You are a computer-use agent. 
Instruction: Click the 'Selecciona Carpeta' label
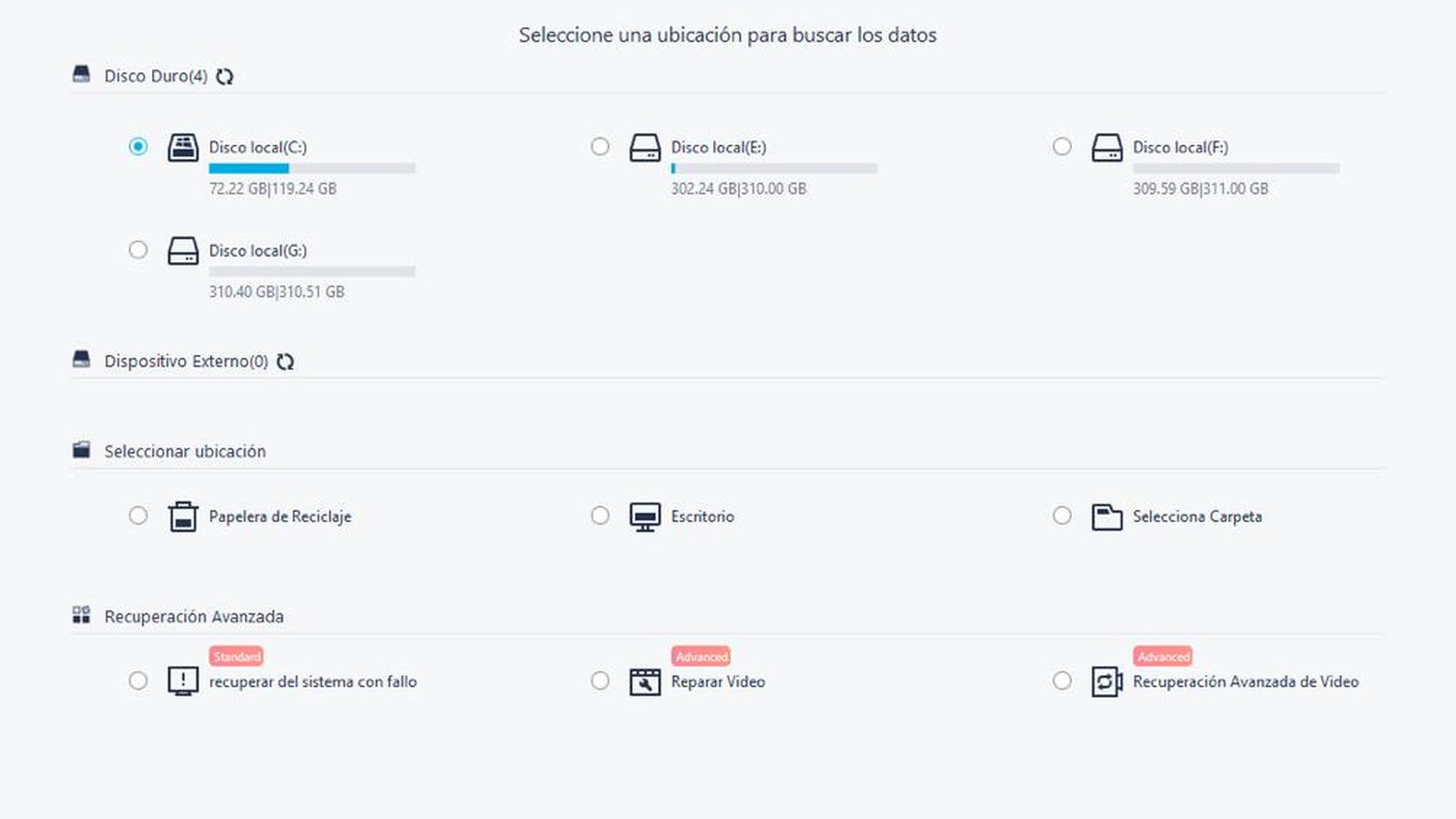pyautogui.click(x=1197, y=517)
